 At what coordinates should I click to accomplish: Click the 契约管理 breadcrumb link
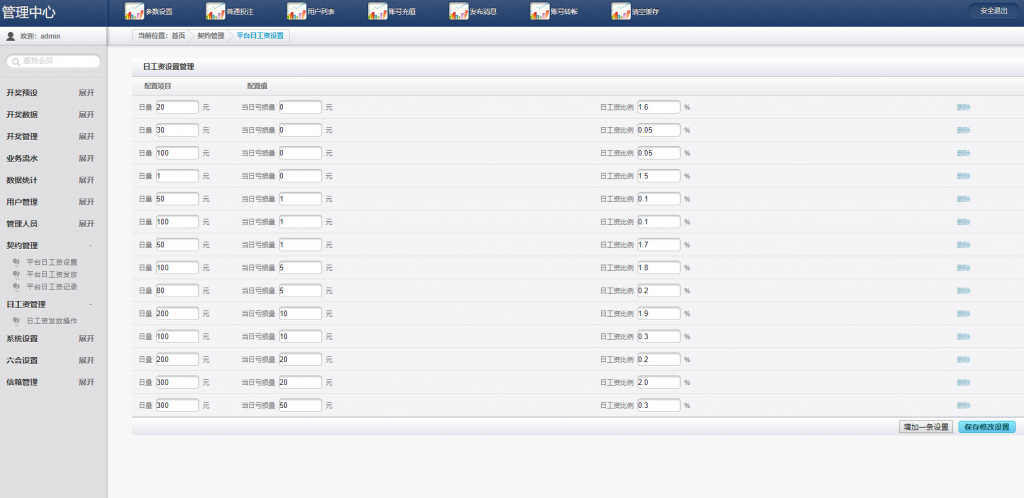point(210,35)
